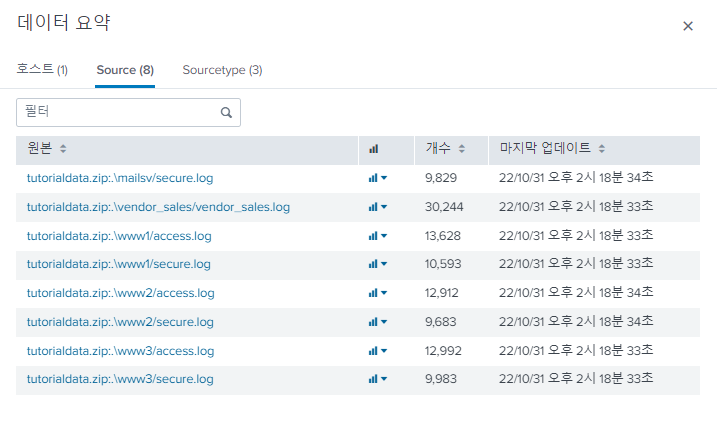This screenshot has width=717, height=428.
Task: Expand chart dropdown for vendor_sales.log
Action: pyautogui.click(x=378, y=207)
